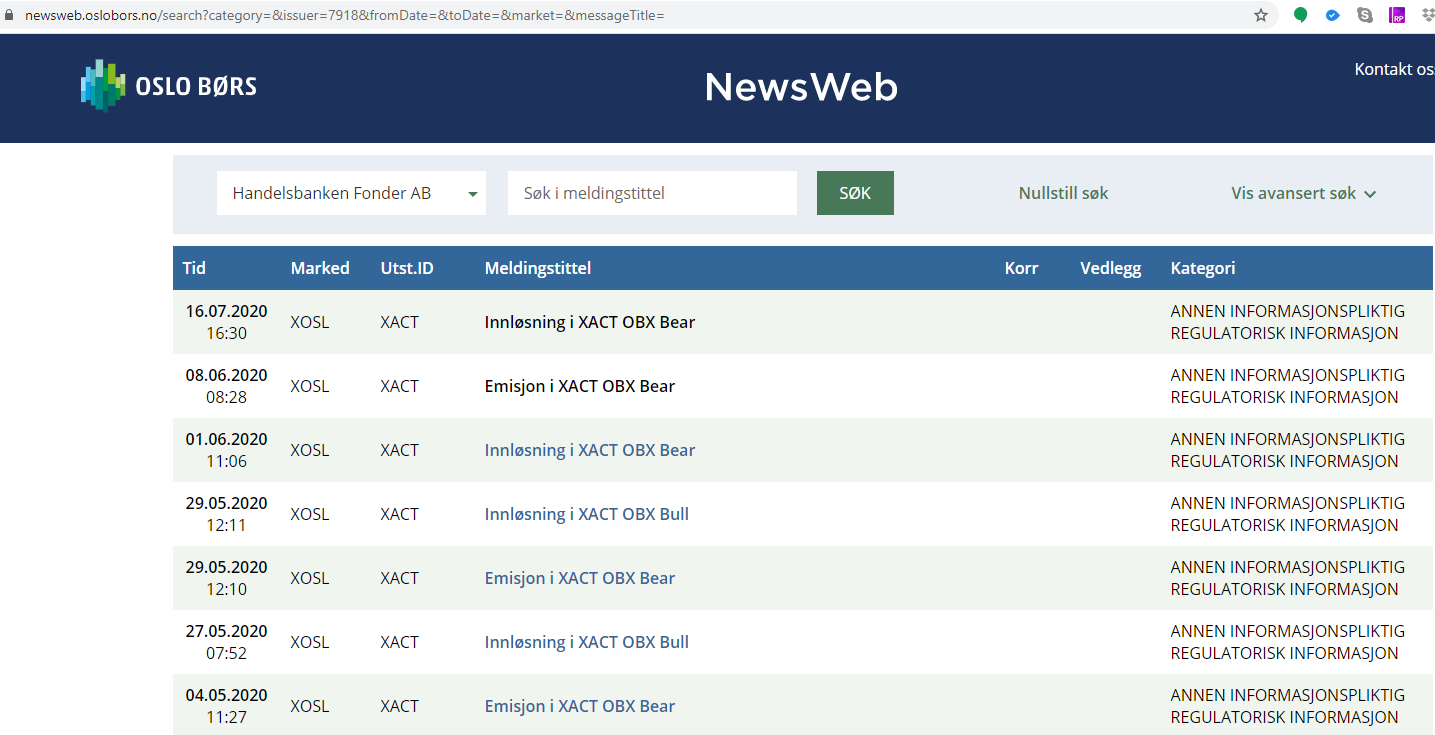Viewport: 1435px width, 735px height.
Task: Open the green Hangouts extension icon
Action: [1301, 15]
